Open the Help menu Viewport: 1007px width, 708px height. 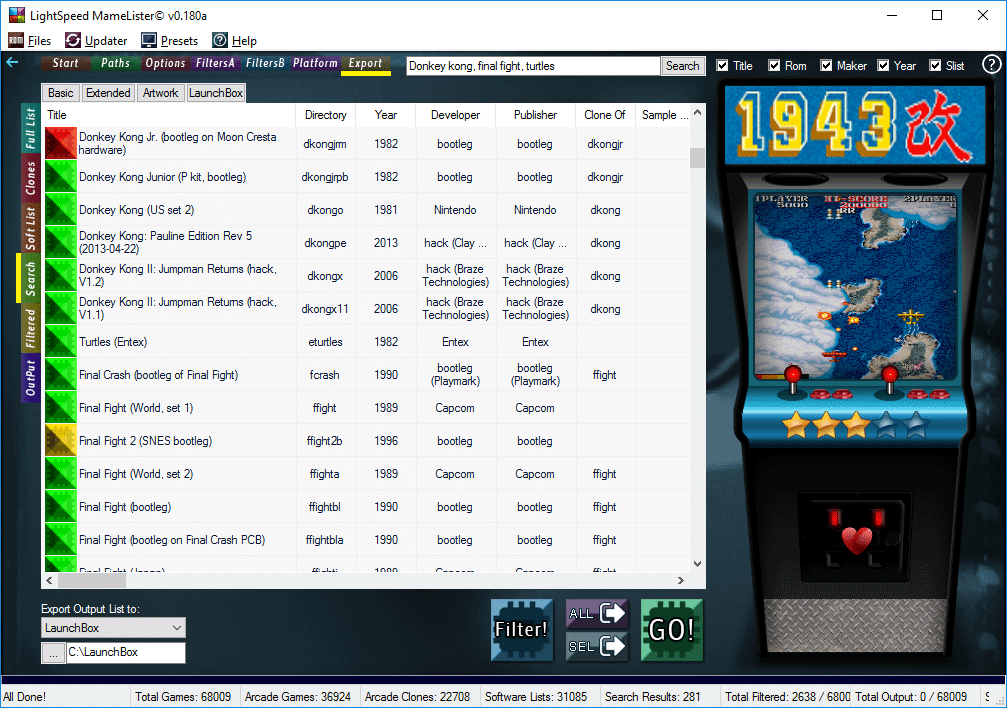[234, 40]
